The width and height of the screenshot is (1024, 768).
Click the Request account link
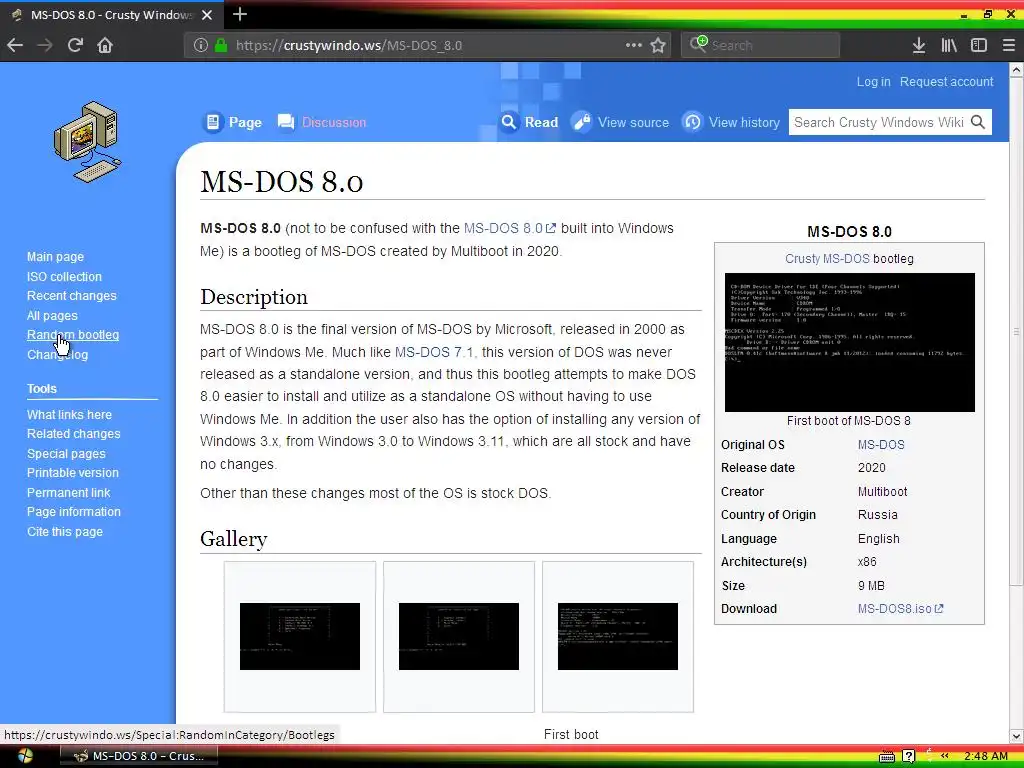pos(946,82)
